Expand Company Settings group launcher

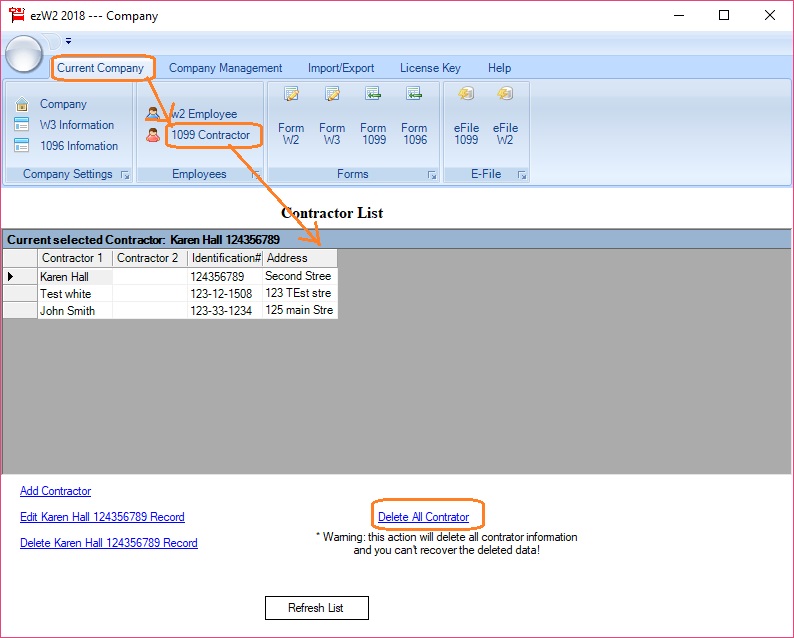coord(125,175)
